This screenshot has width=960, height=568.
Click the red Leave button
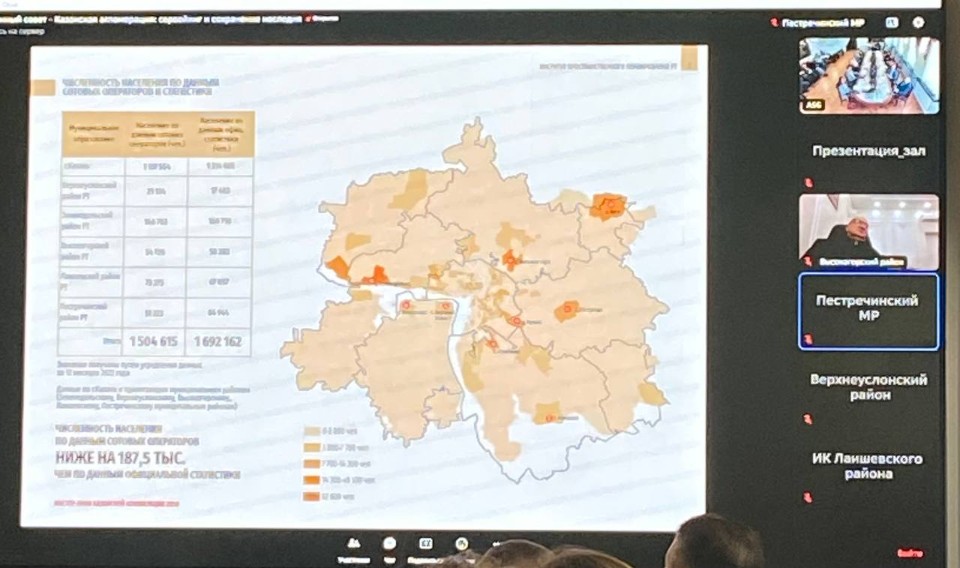(909, 553)
